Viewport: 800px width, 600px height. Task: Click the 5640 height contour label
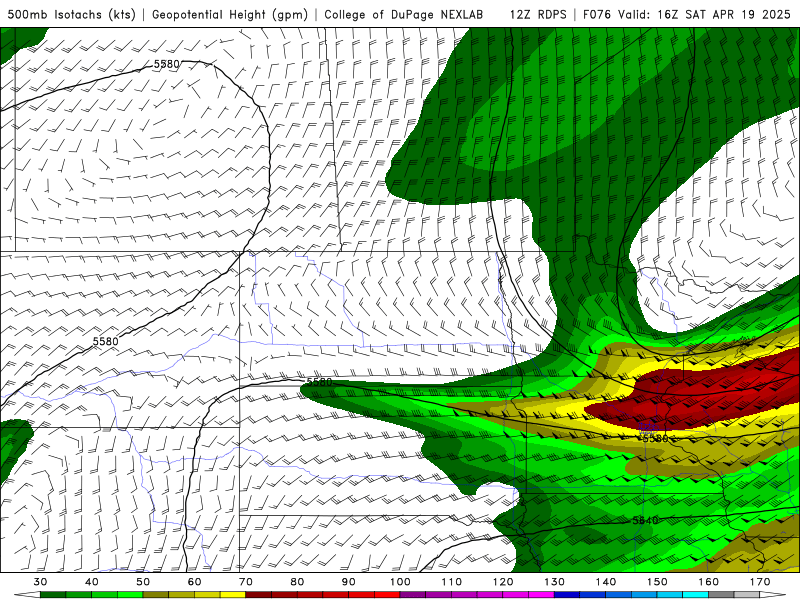pyautogui.click(x=645, y=520)
